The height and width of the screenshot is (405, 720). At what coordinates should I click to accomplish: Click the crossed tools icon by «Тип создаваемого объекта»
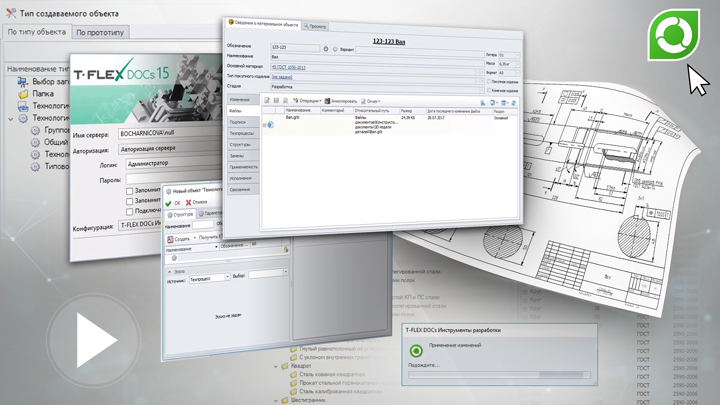[11, 13]
